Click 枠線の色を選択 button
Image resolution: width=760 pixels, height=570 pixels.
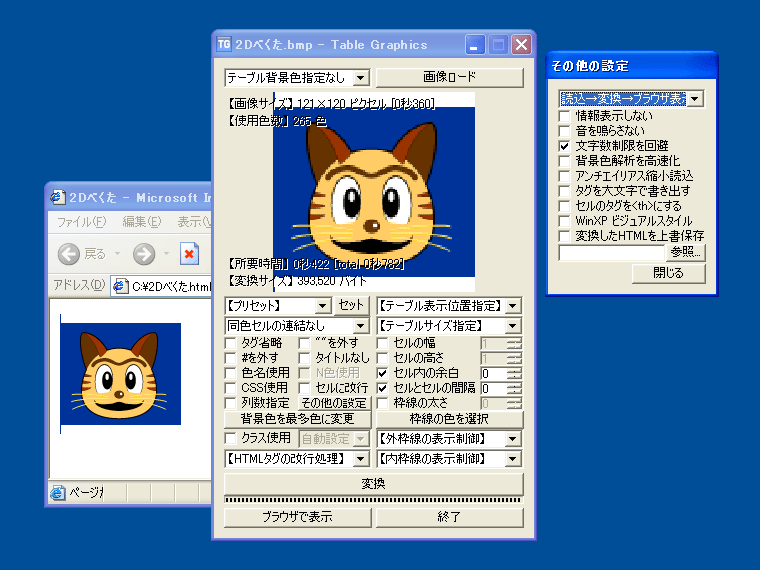click(450, 419)
